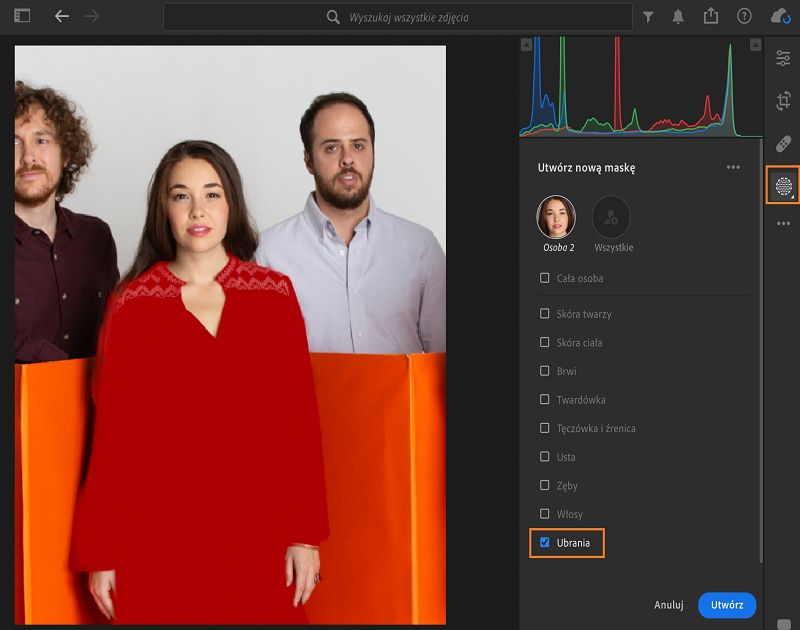The height and width of the screenshot is (630, 800).
Task: Check the Cała osoba checkbox
Action: pos(545,278)
